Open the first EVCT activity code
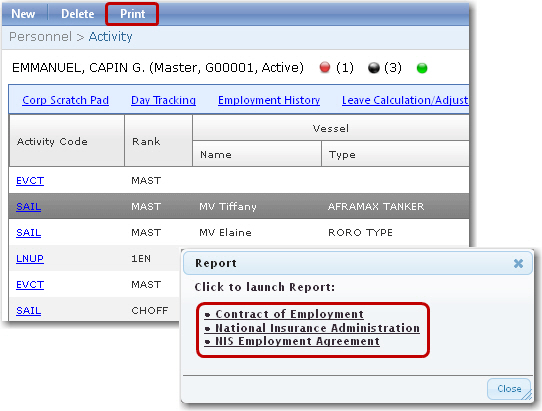The image size is (542, 411). [x=30, y=180]
